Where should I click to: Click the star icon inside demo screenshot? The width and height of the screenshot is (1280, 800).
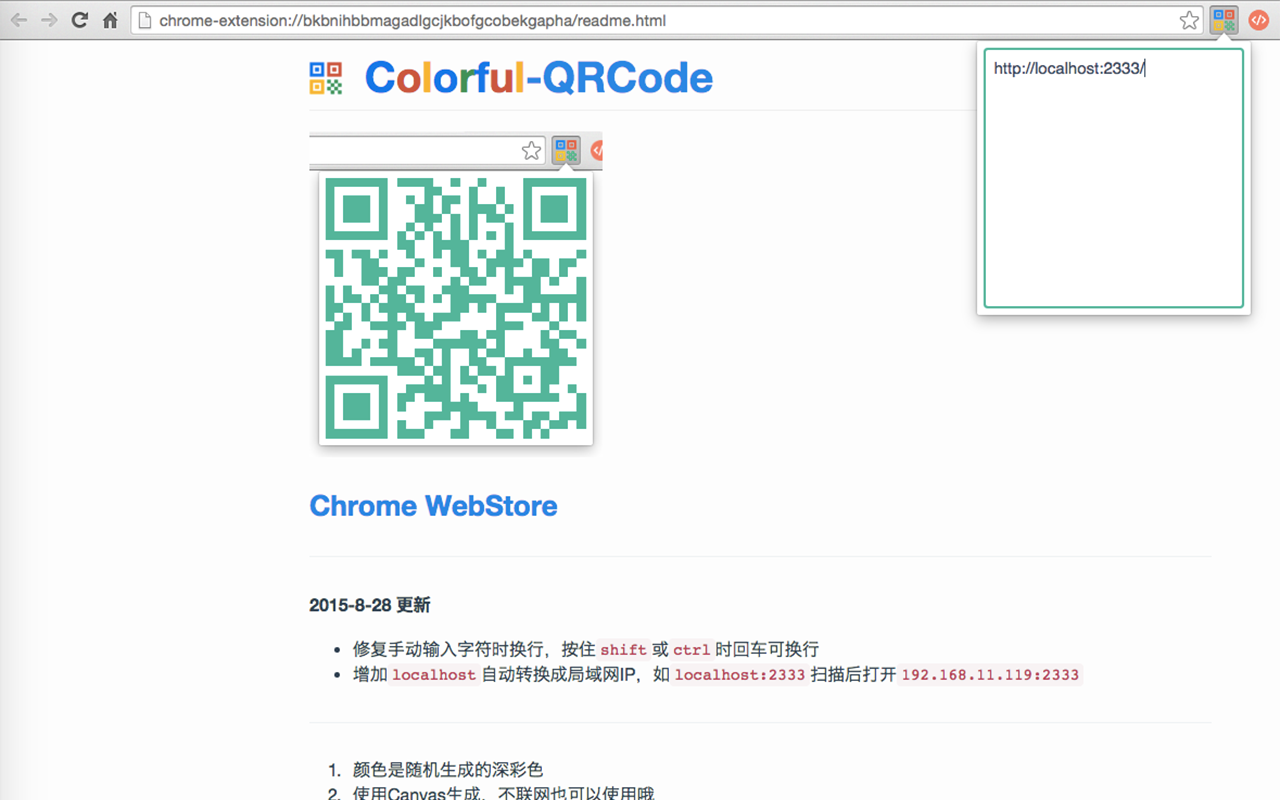coord(531,151)
